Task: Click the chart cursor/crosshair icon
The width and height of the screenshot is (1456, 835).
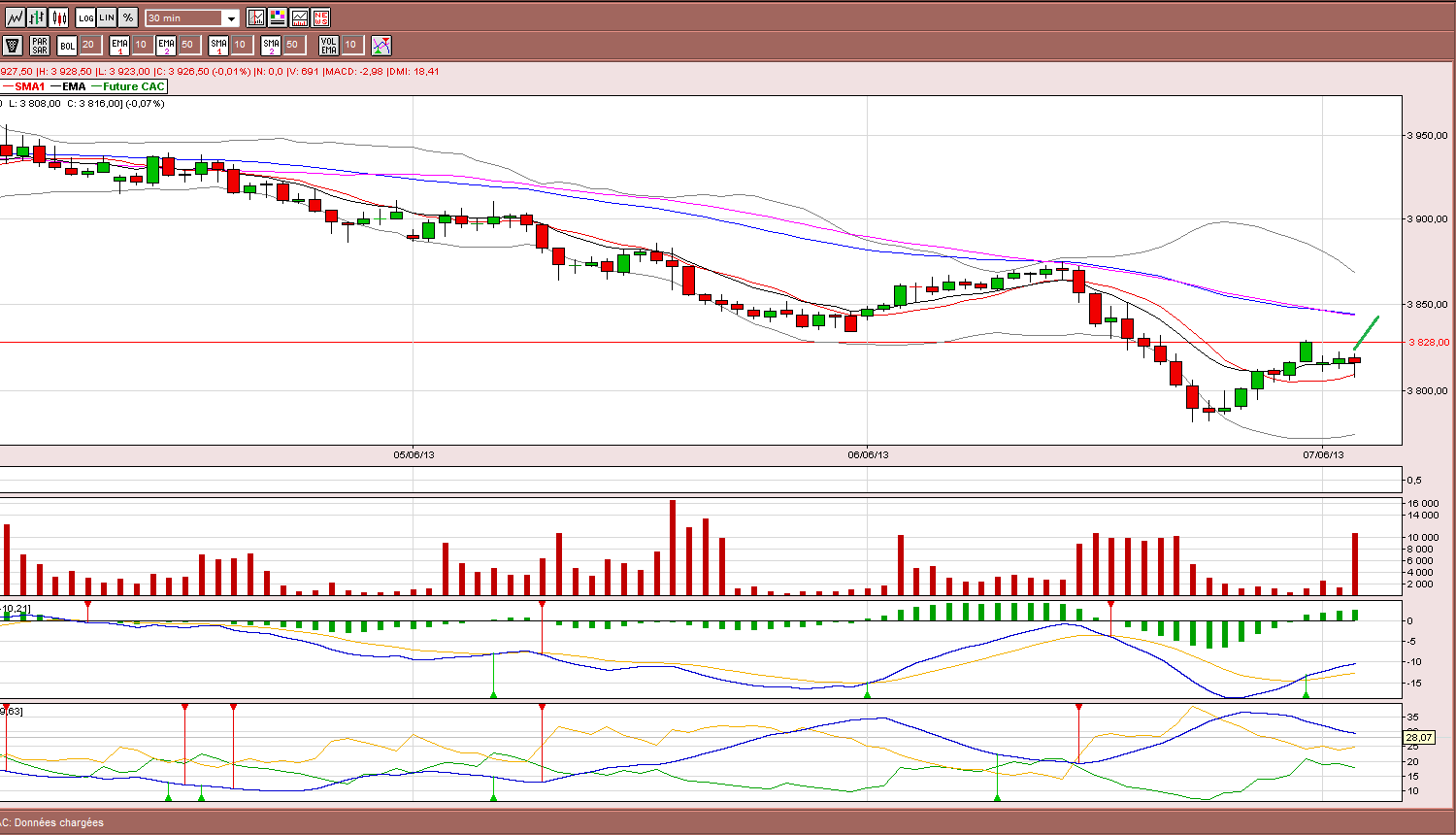Action: click(256, 17)
